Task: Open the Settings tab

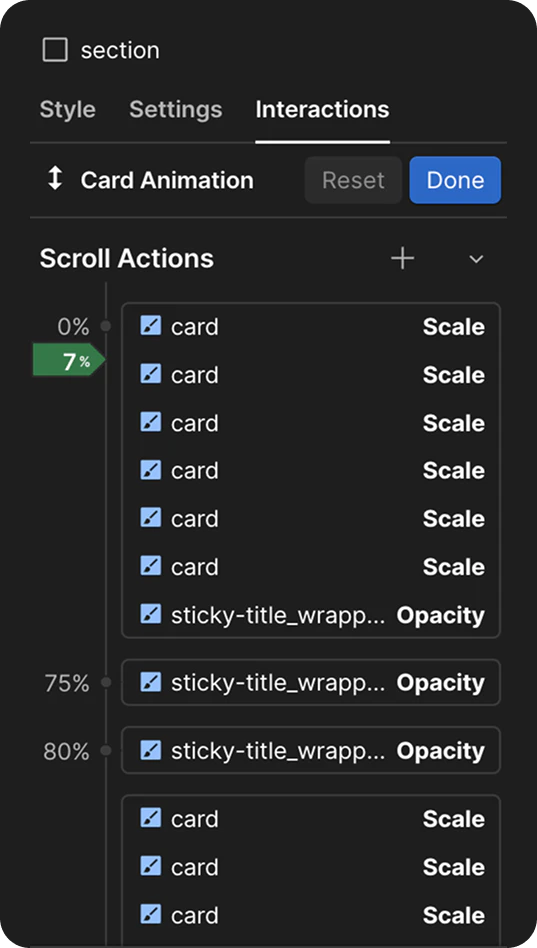Action: pyautogui.click(x=176, y=109)
